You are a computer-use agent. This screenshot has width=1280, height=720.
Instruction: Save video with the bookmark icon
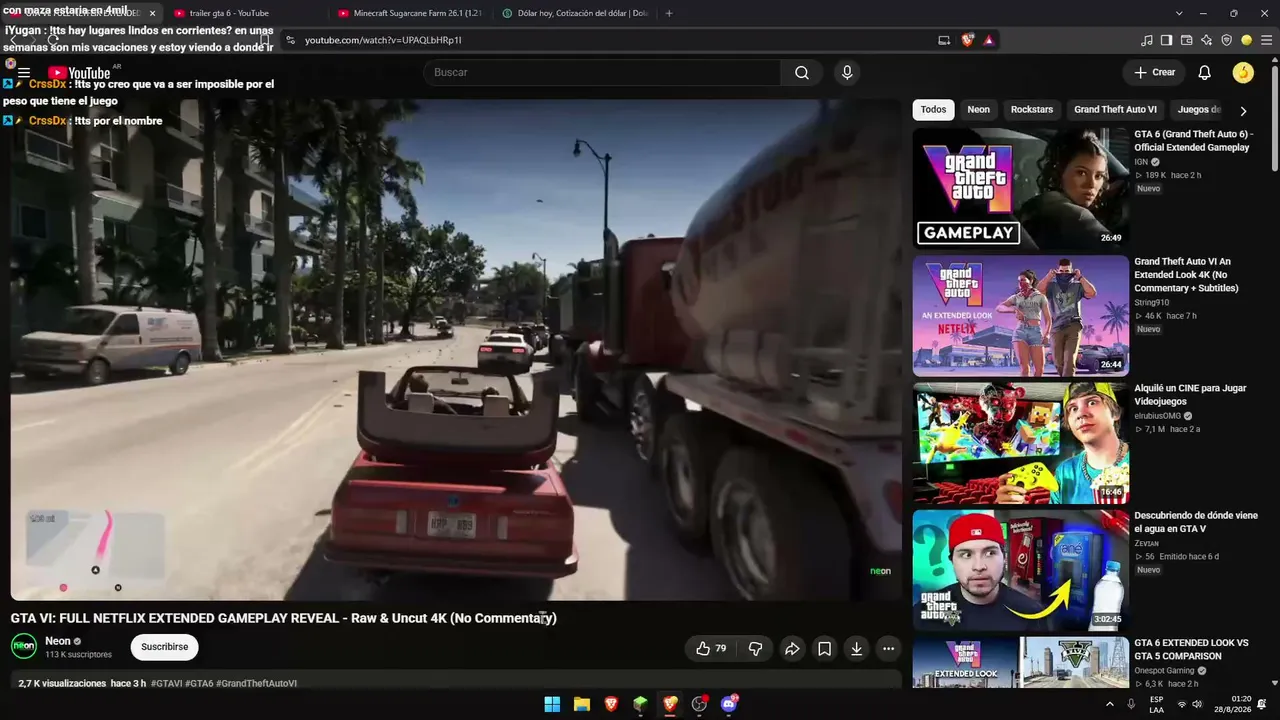[x=824, y=649]
